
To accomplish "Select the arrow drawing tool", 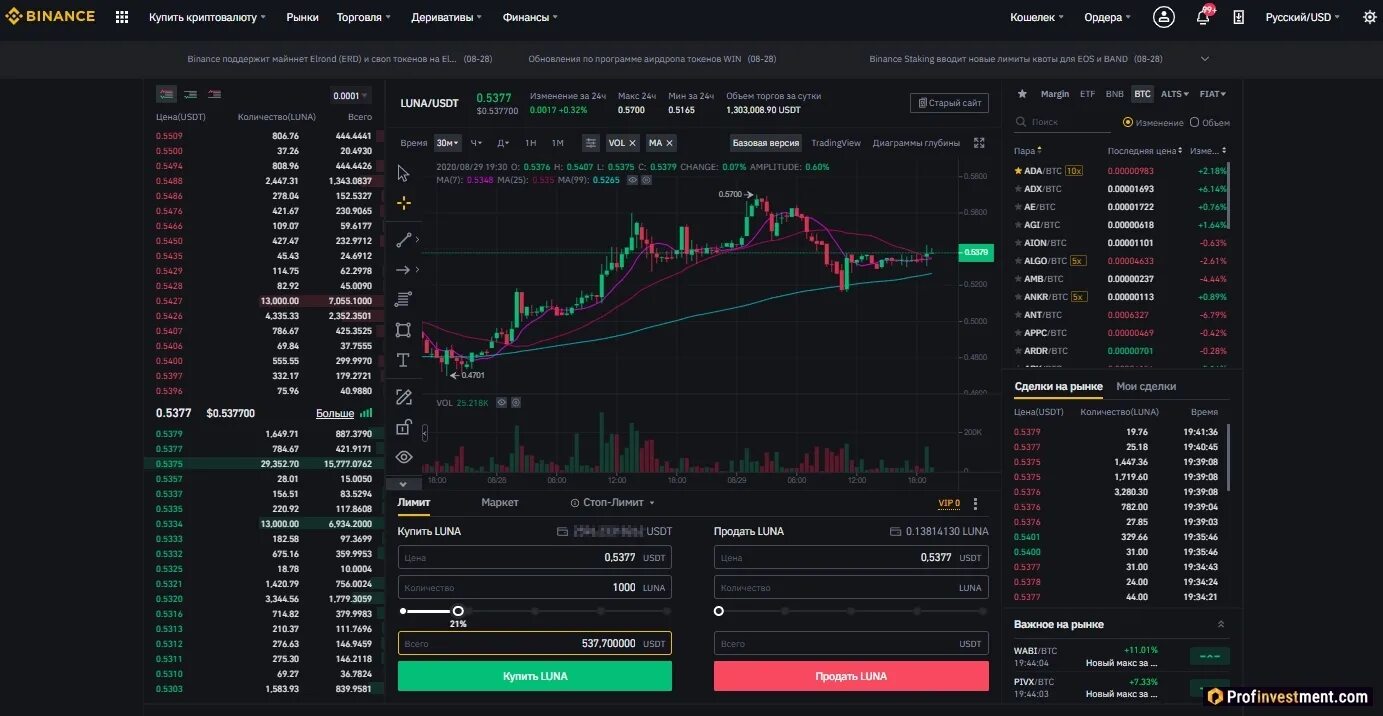I will 403,270.
